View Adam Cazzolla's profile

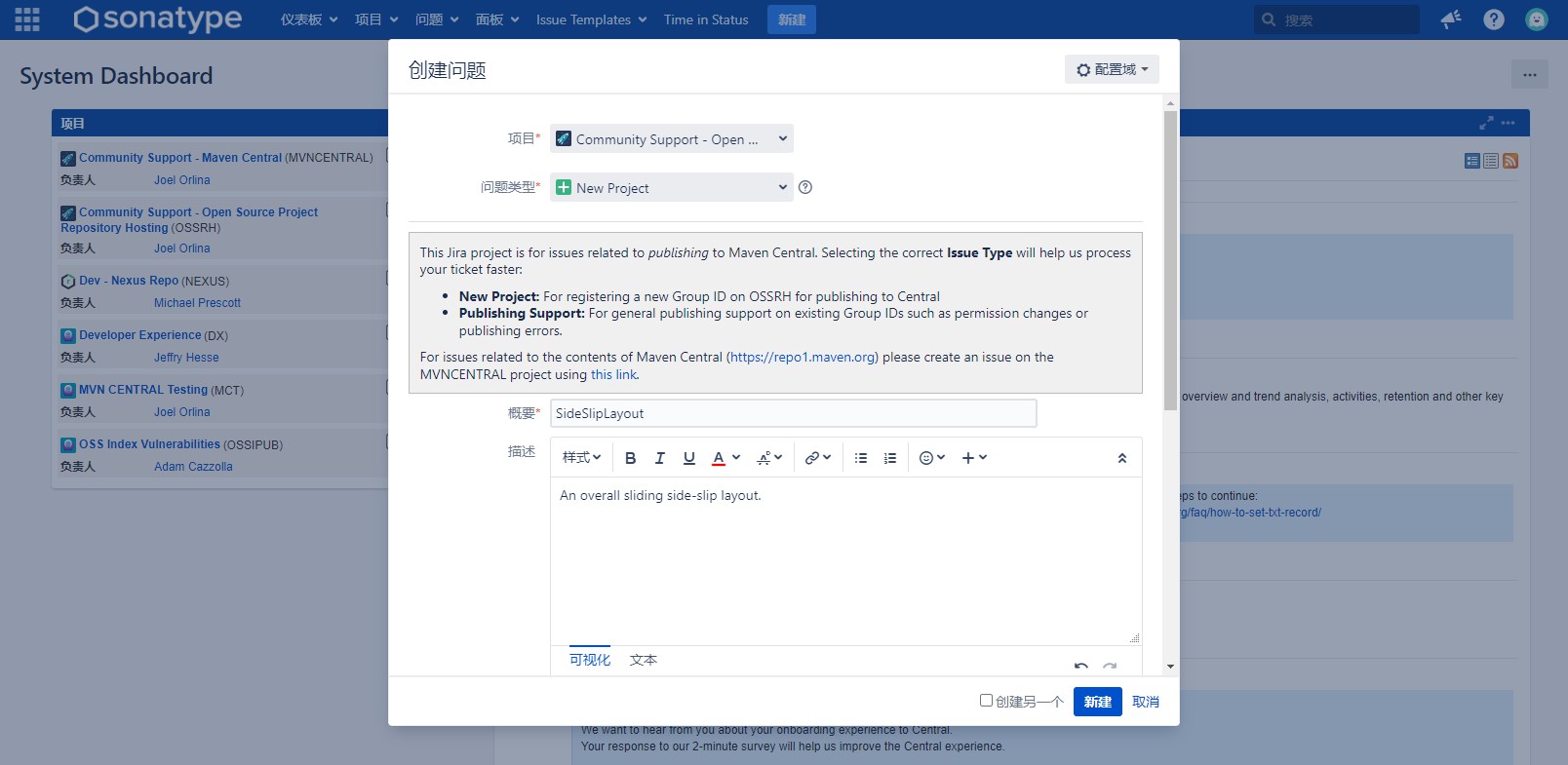(x=193, y=467)
